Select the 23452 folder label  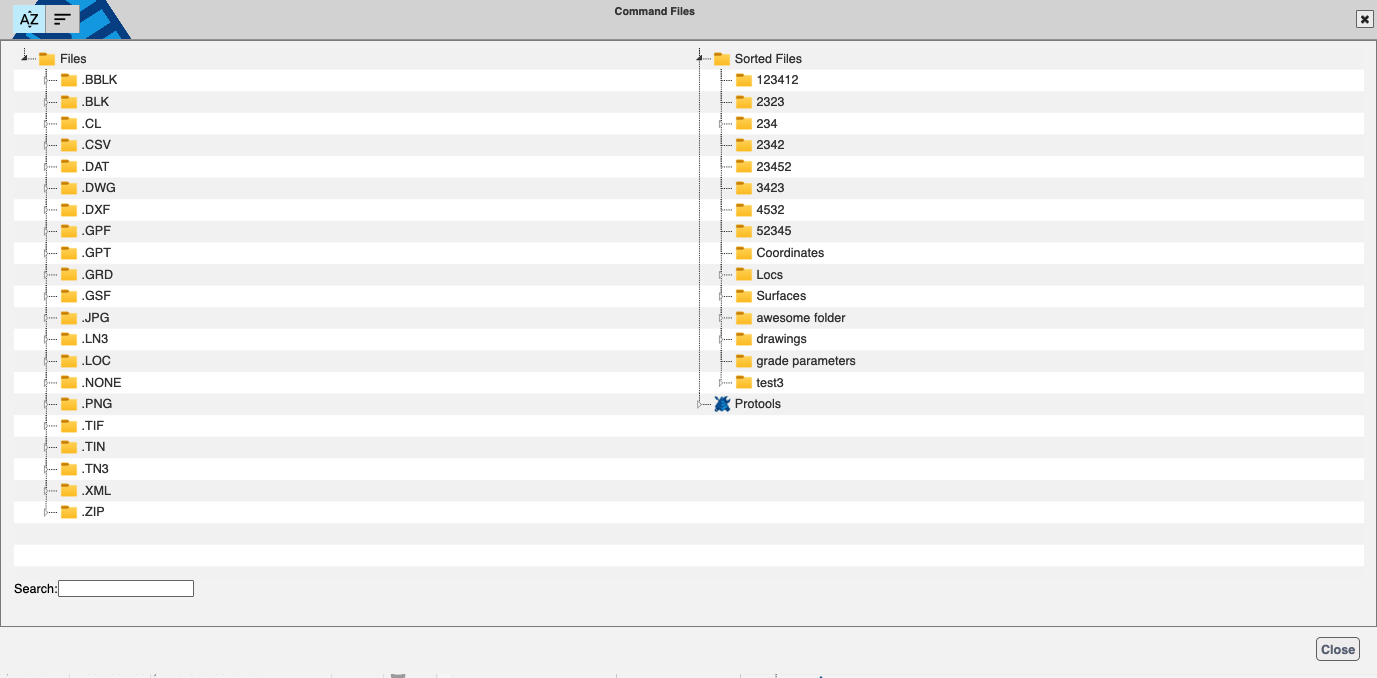(774, 167)
